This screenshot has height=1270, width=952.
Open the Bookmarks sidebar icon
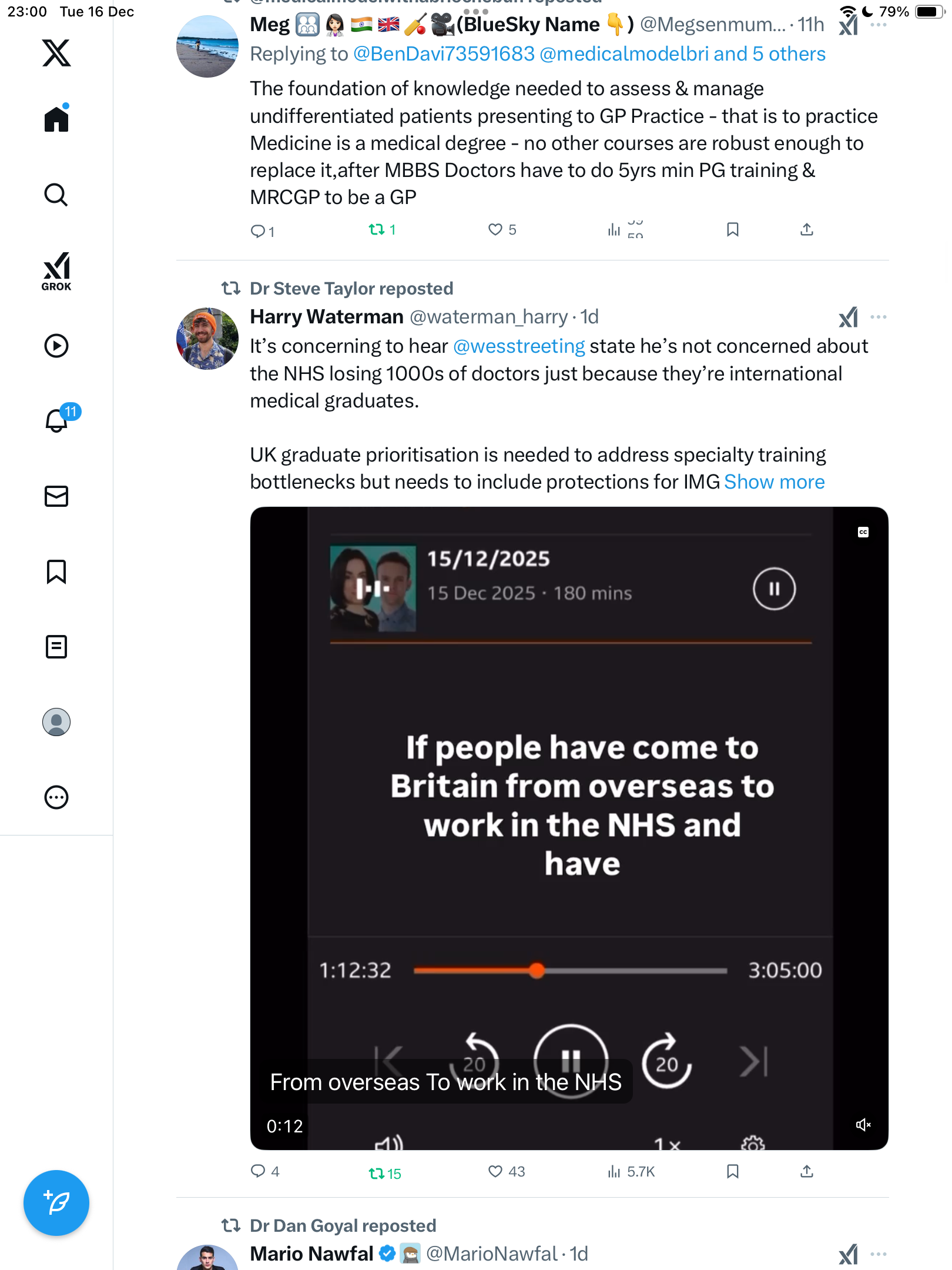coord(56,571)
